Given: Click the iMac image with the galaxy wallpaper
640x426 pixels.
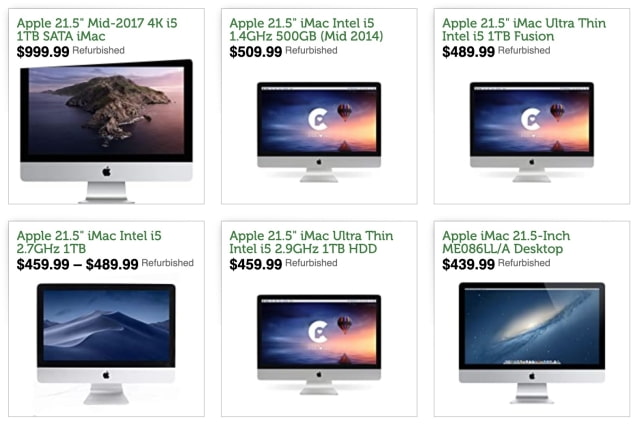Looking at the screenshot, I should click(x=531, y=343).
